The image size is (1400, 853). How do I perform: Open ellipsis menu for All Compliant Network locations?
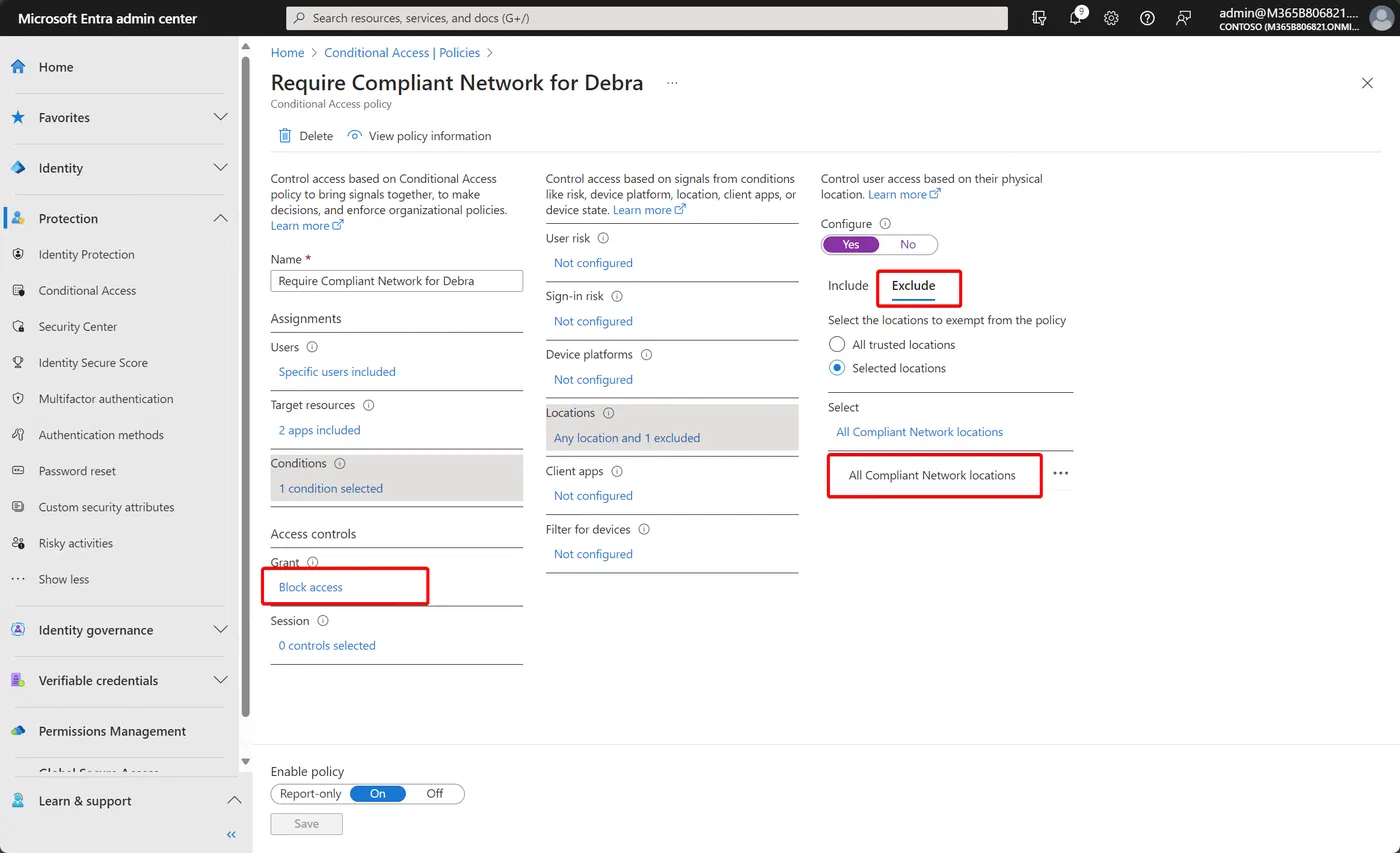1061,474
